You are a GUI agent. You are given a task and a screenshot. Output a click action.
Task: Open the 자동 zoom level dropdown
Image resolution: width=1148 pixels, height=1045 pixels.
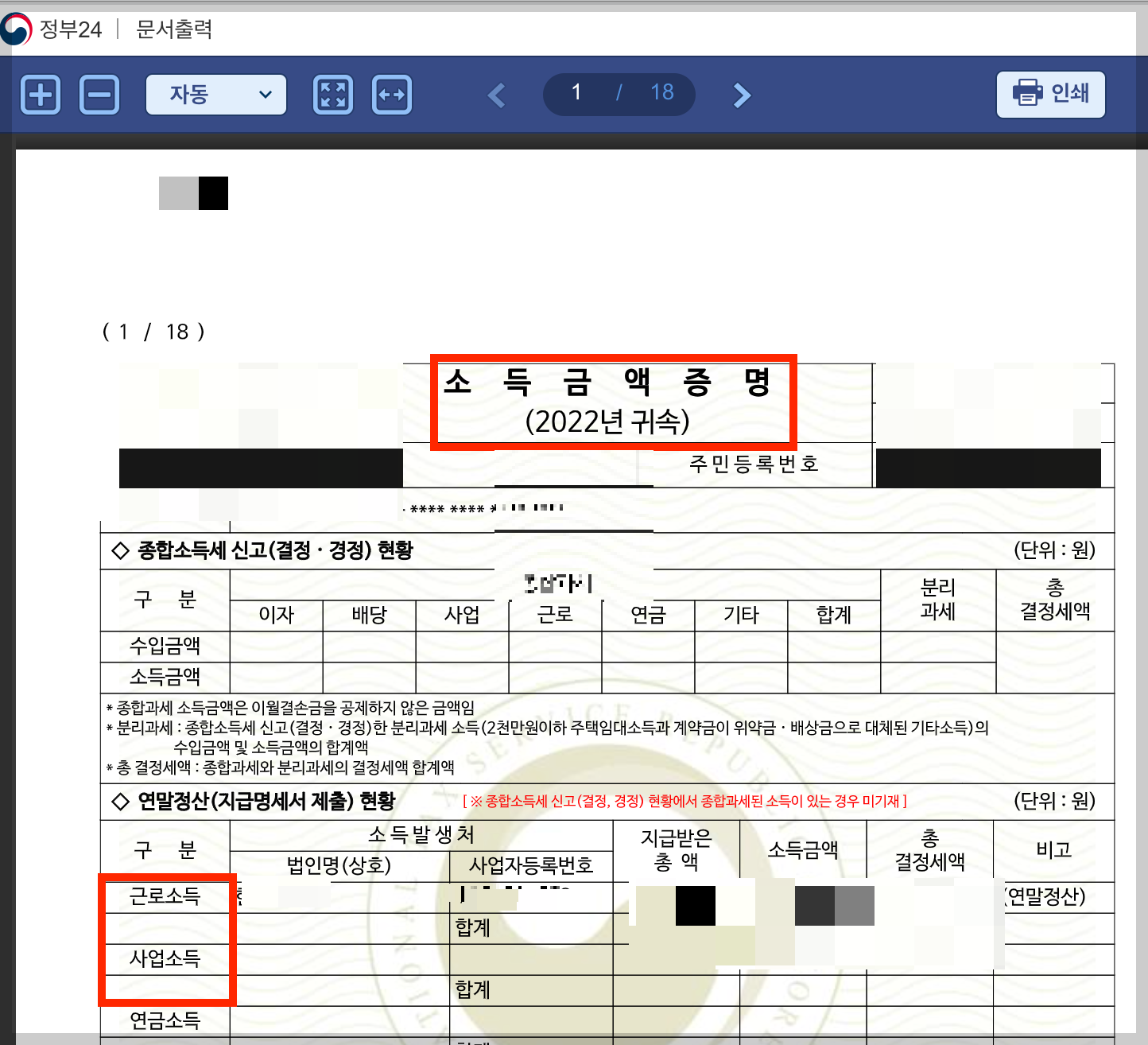coord(215,94)
